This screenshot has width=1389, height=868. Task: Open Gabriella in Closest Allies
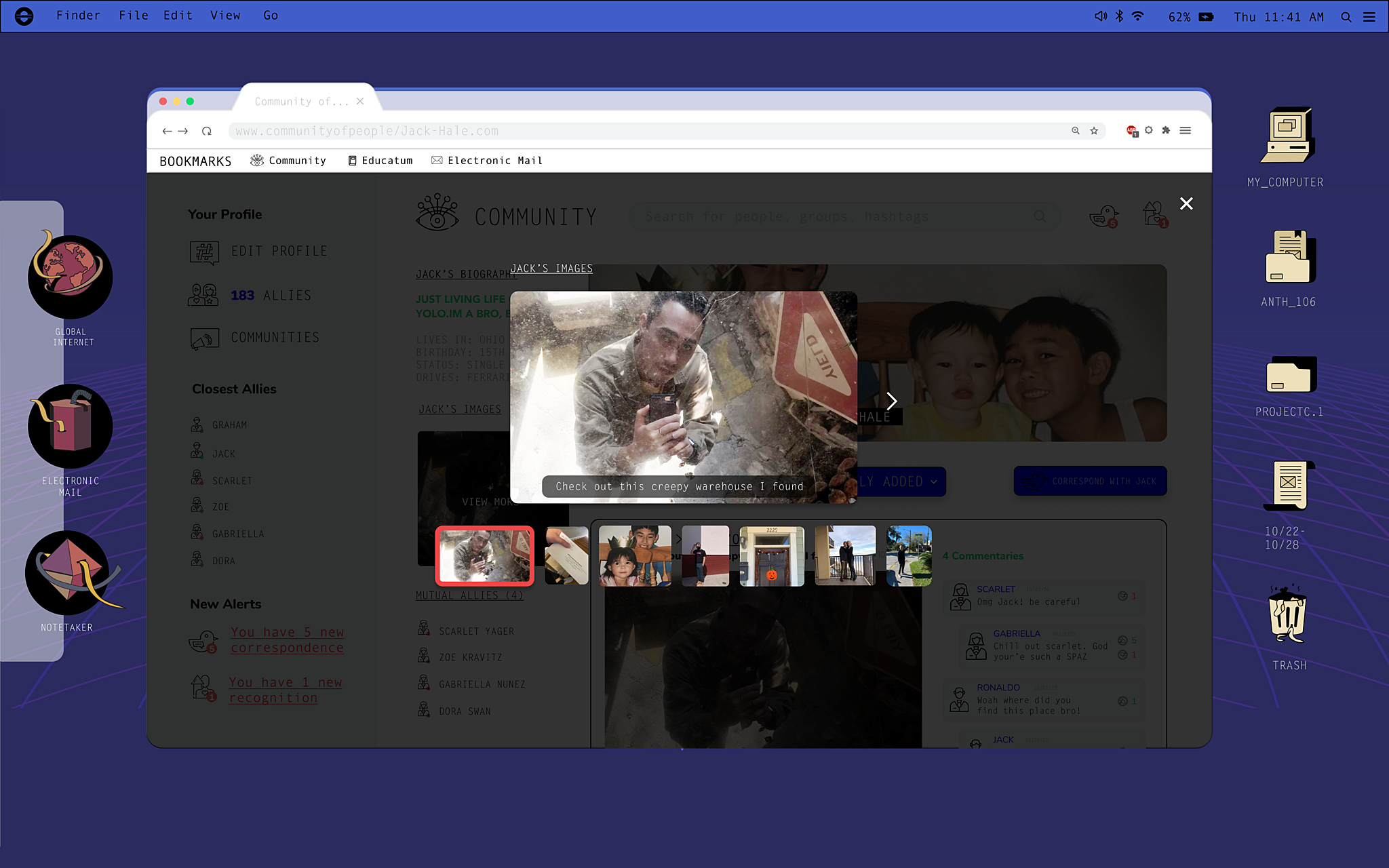pos(228,533)
